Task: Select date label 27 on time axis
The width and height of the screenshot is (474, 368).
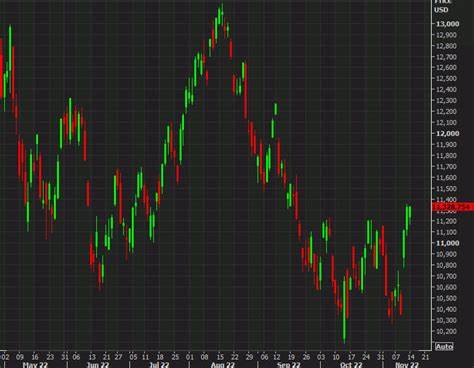Action: pos(118,357)
